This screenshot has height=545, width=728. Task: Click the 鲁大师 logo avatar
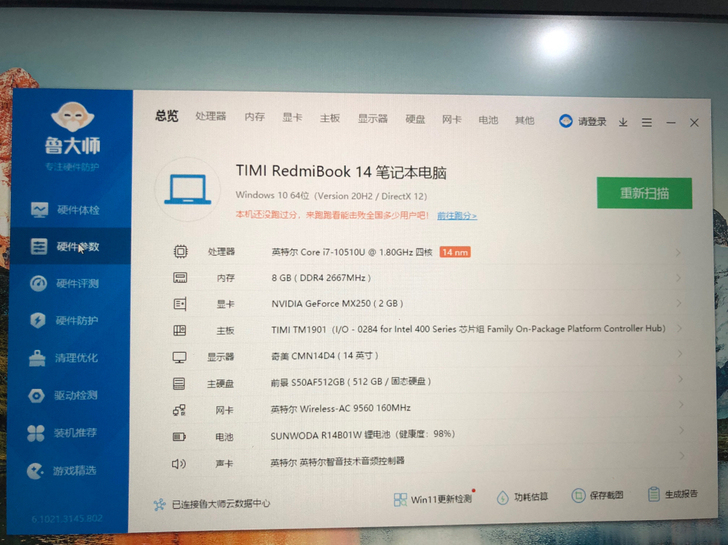(72, 117)
